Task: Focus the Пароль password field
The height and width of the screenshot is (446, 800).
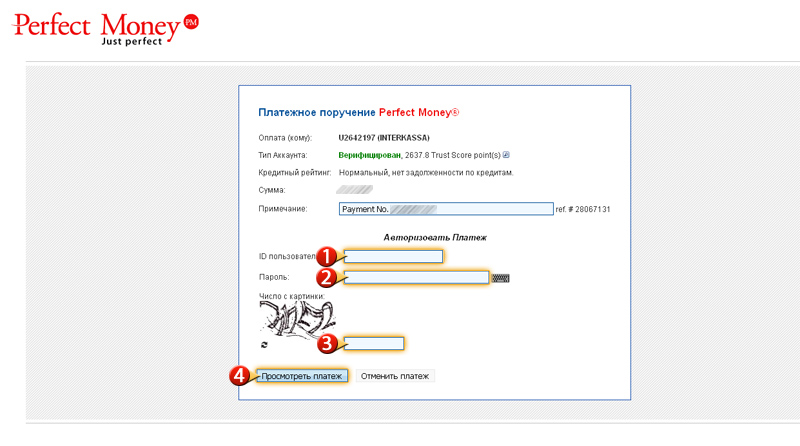Action: (x=416, y=277)
